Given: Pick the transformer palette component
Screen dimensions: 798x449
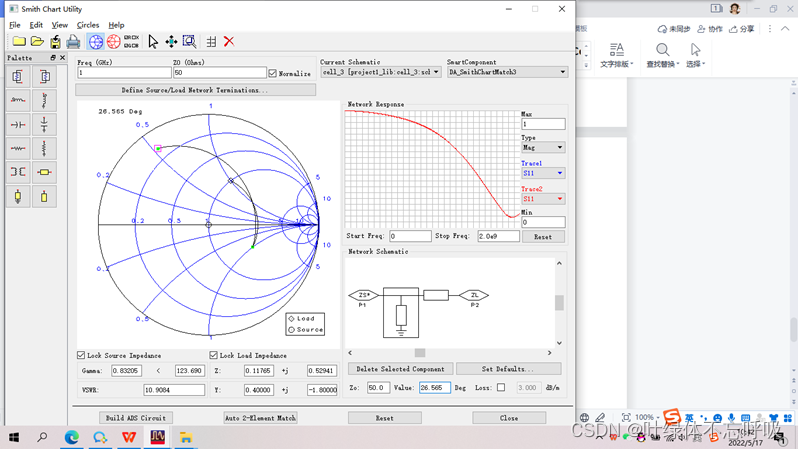Looking at the screenshot, I should [x=18, y=172].
